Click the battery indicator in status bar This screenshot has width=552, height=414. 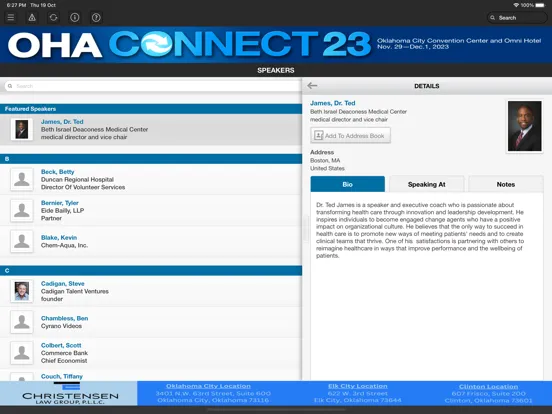tap(540, 5)
